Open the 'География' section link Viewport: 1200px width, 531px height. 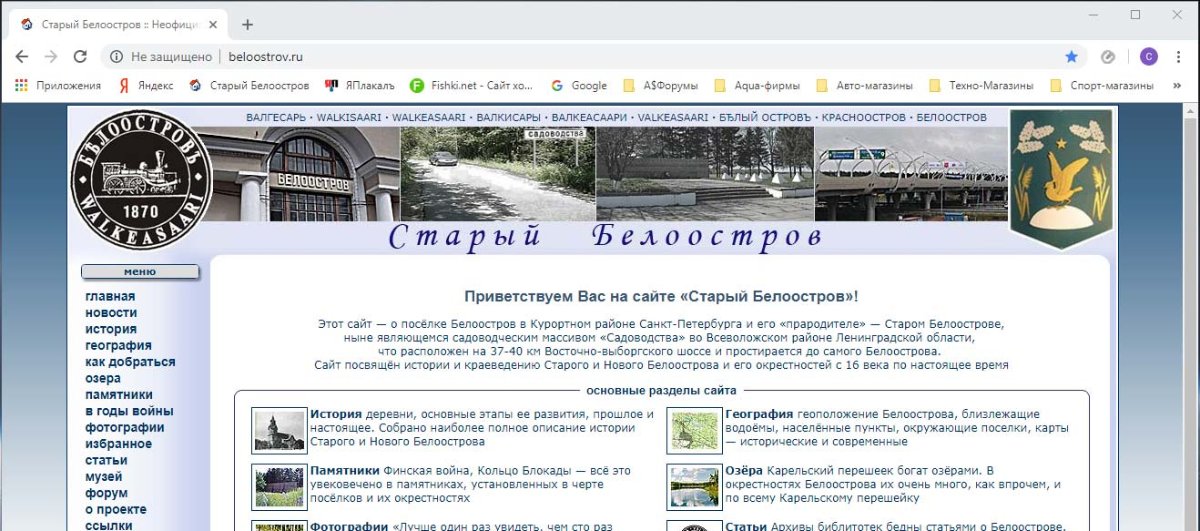[759, 414]
